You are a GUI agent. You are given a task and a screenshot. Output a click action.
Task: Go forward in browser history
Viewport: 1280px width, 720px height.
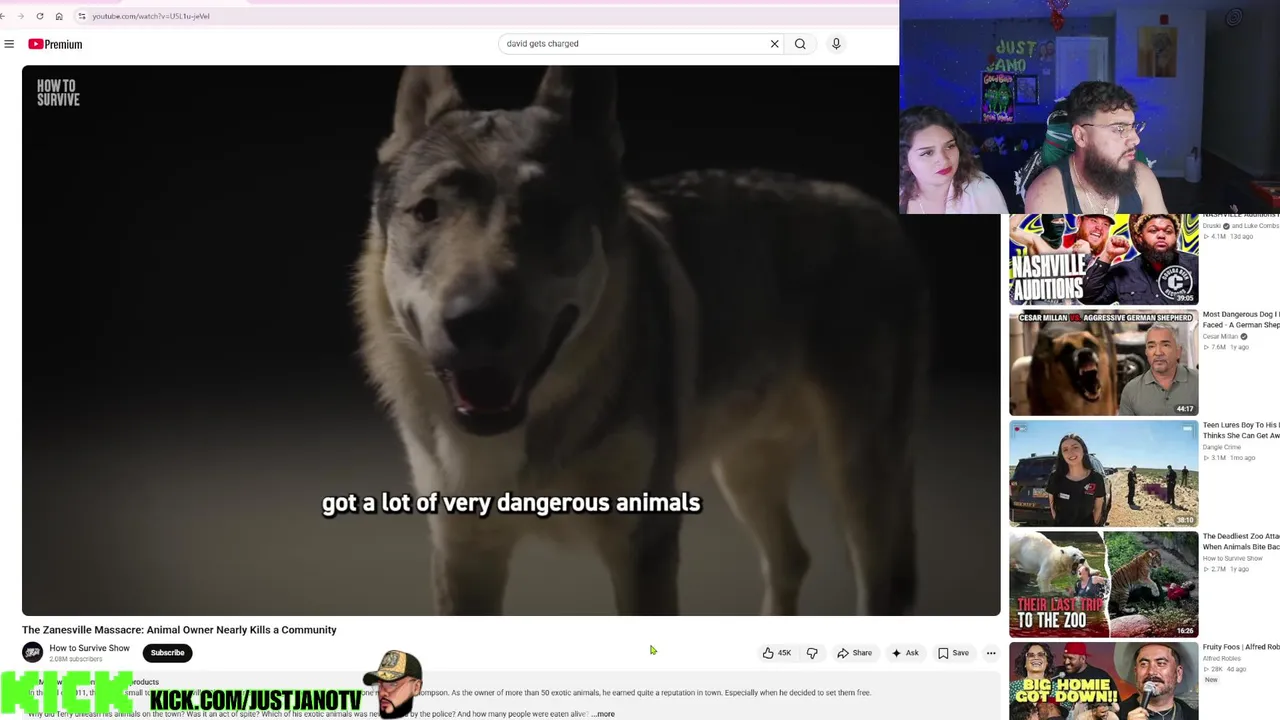[20, 16]
